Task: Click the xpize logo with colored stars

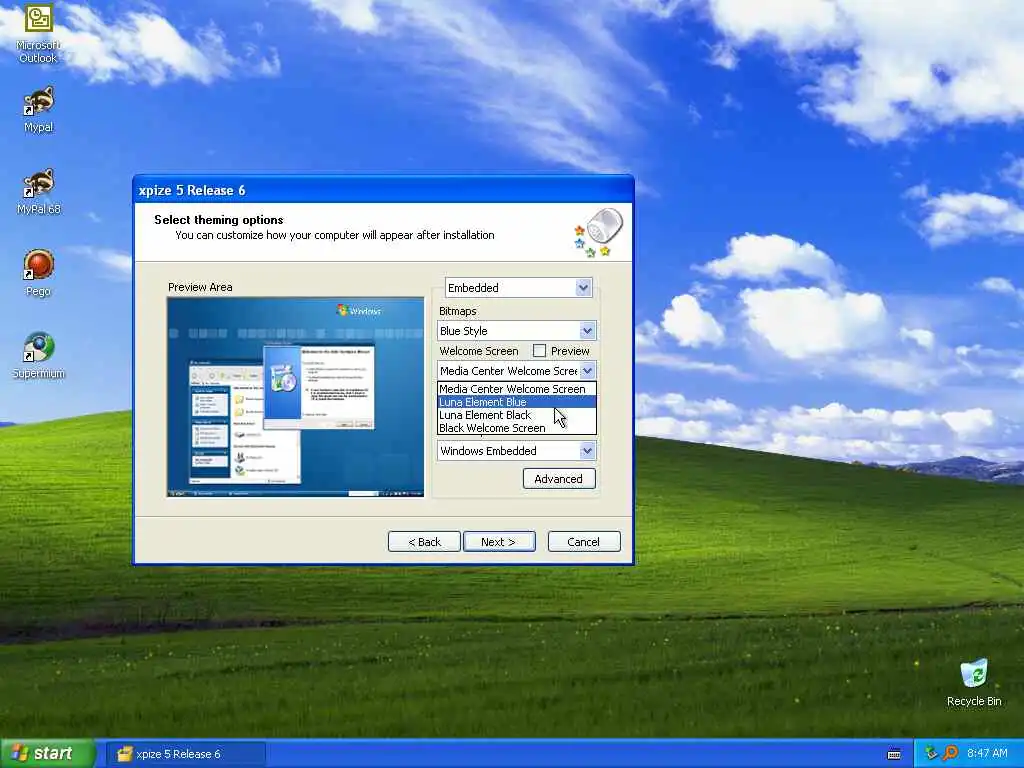Action: click(598, 232)
